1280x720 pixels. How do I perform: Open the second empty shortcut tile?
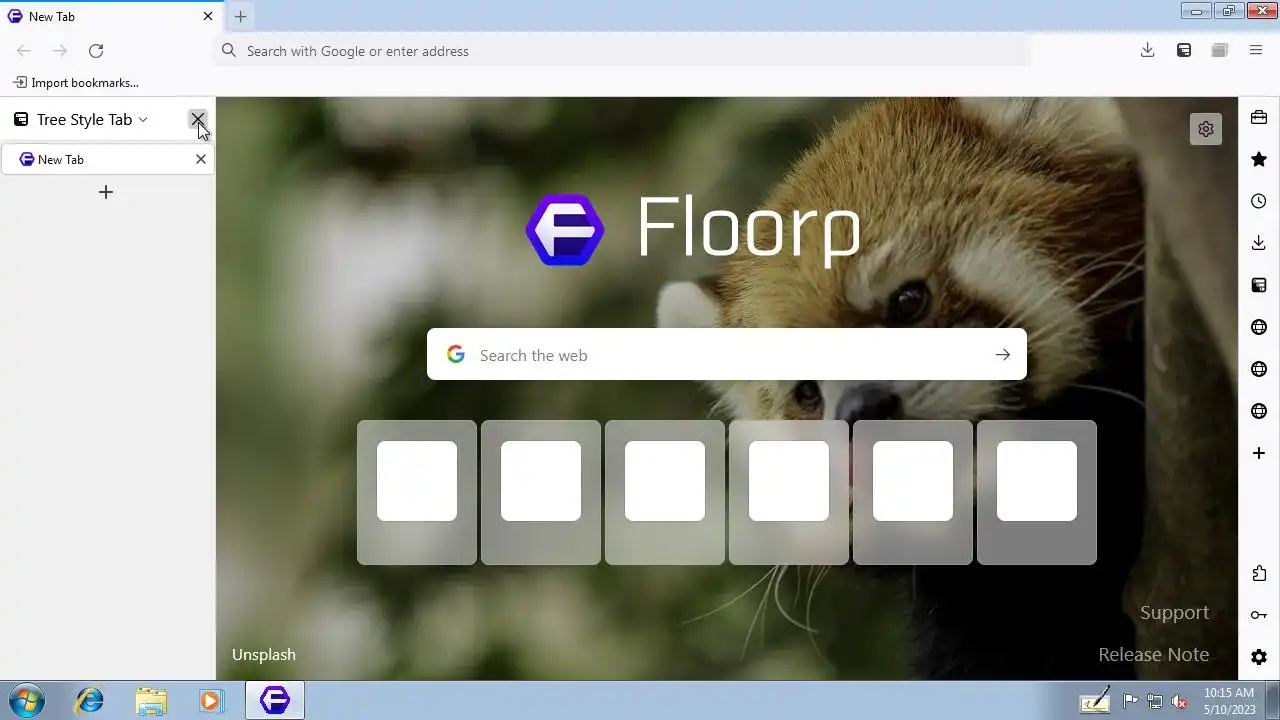point(541,492)
